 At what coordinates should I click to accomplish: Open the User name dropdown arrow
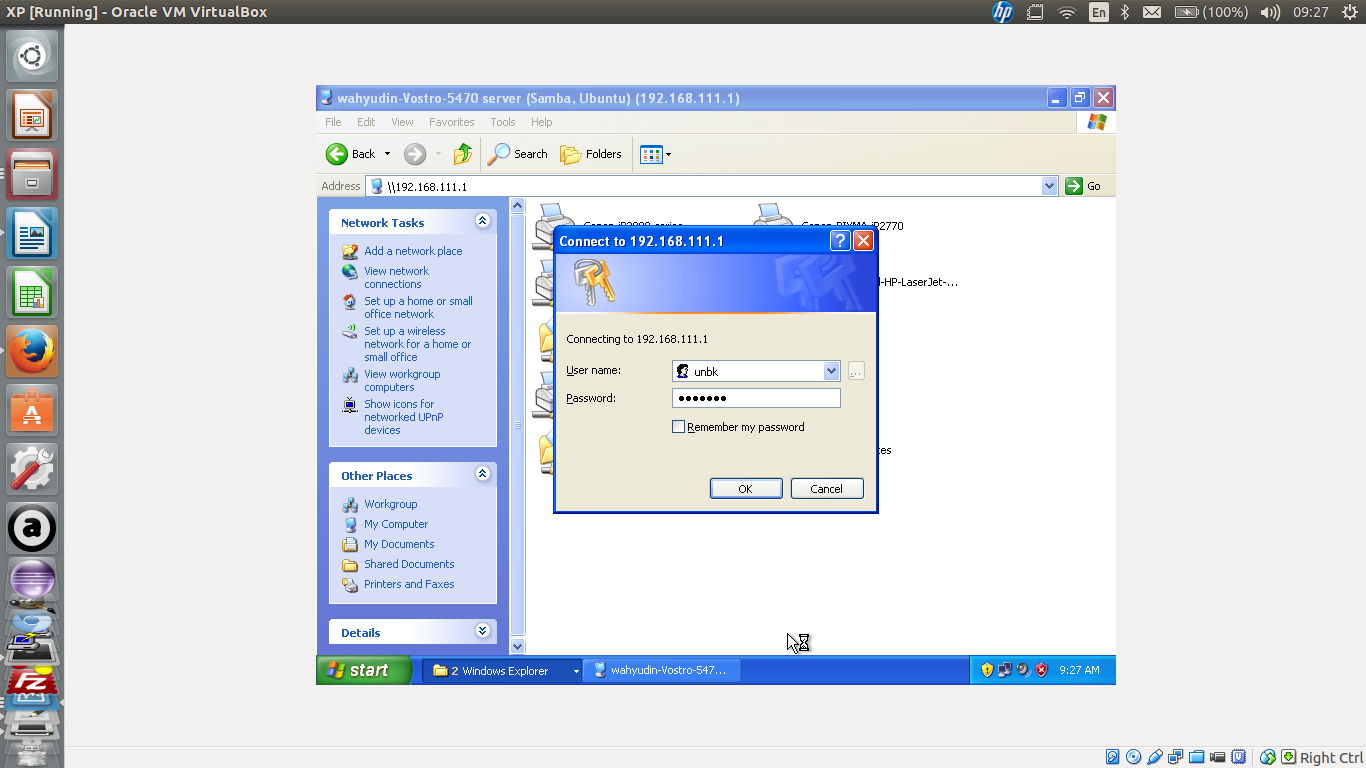point(831,371)
